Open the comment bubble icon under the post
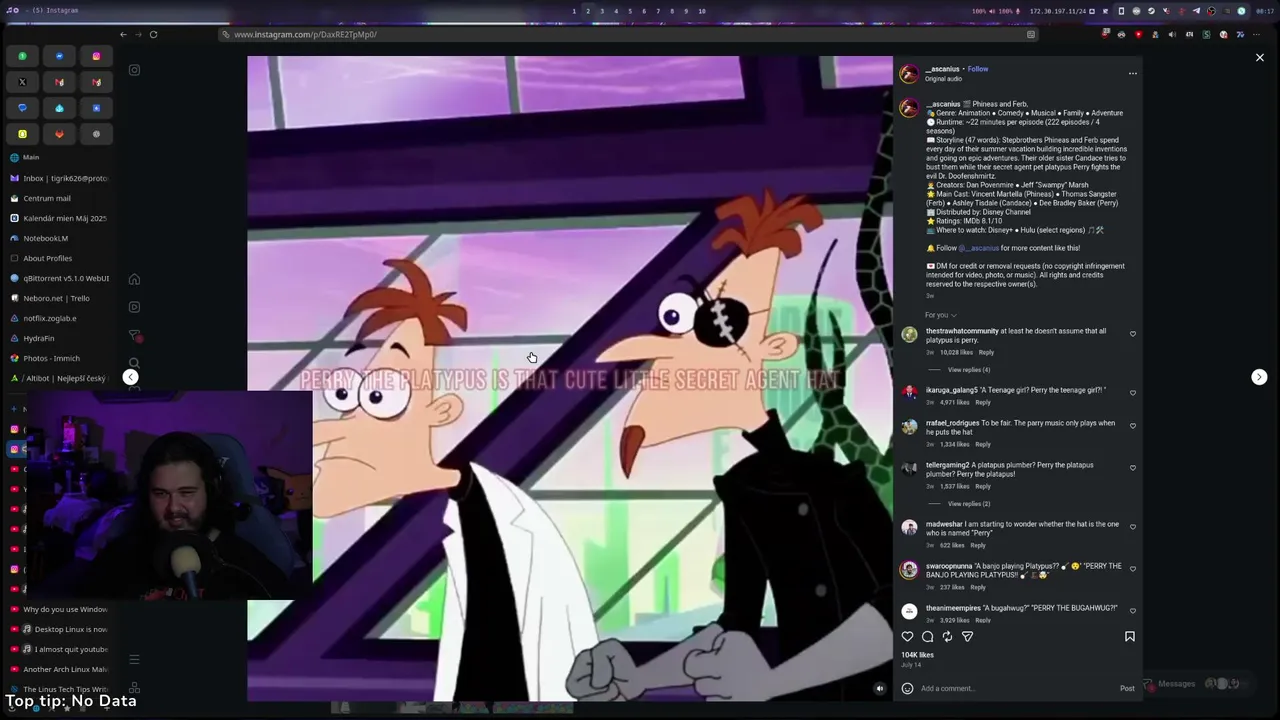This screenshot has height=720, width=1280. pyautogui.click(x=927, y=637)
